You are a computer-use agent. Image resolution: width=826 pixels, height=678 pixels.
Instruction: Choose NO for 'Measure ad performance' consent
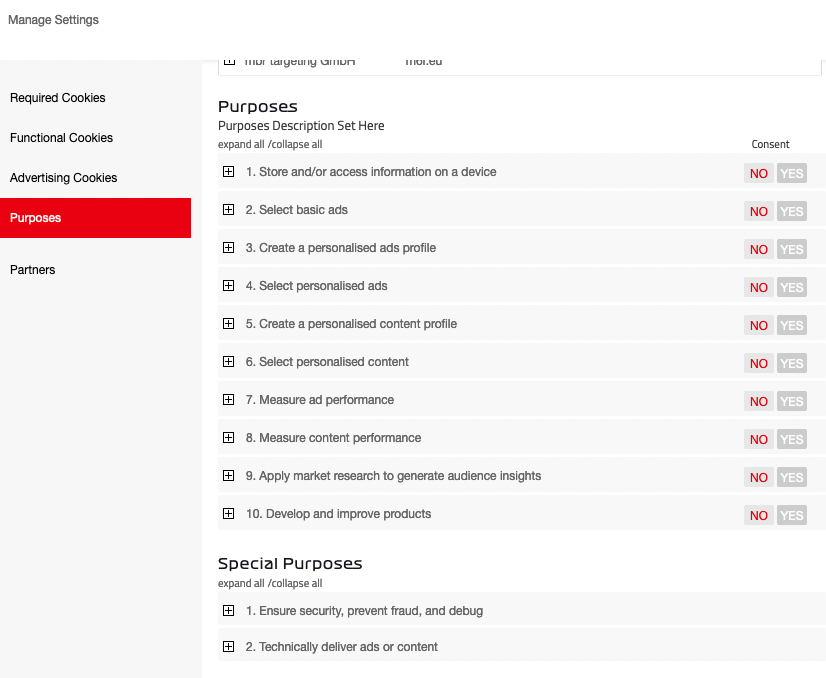tap(759, 401)
